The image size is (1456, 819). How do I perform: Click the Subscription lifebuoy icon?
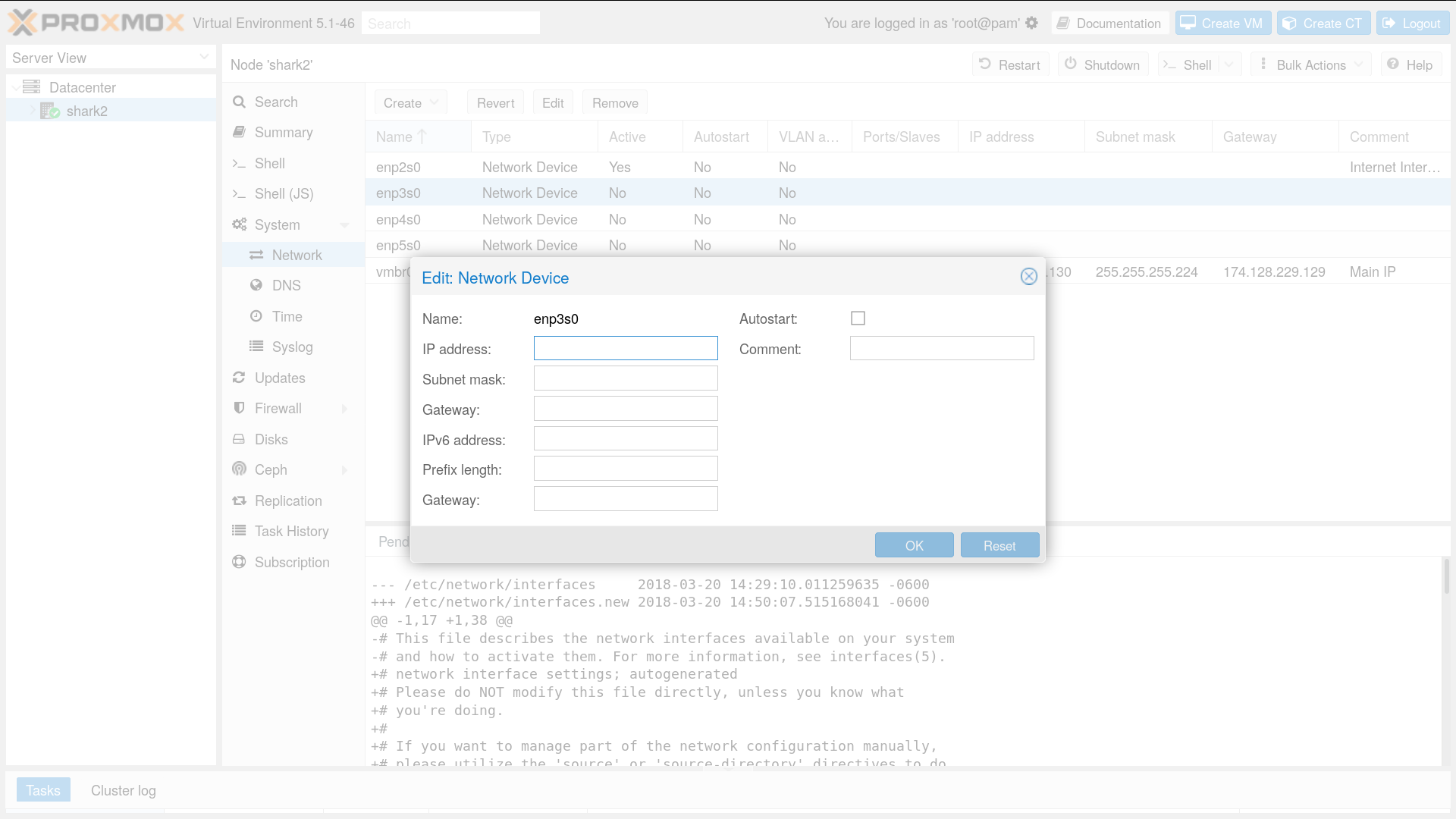click(x=239, y=562)
